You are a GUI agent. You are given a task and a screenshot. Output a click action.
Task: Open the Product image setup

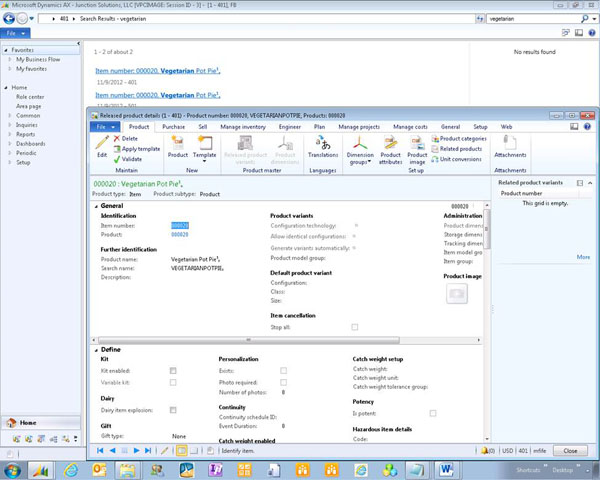(417, 150)
